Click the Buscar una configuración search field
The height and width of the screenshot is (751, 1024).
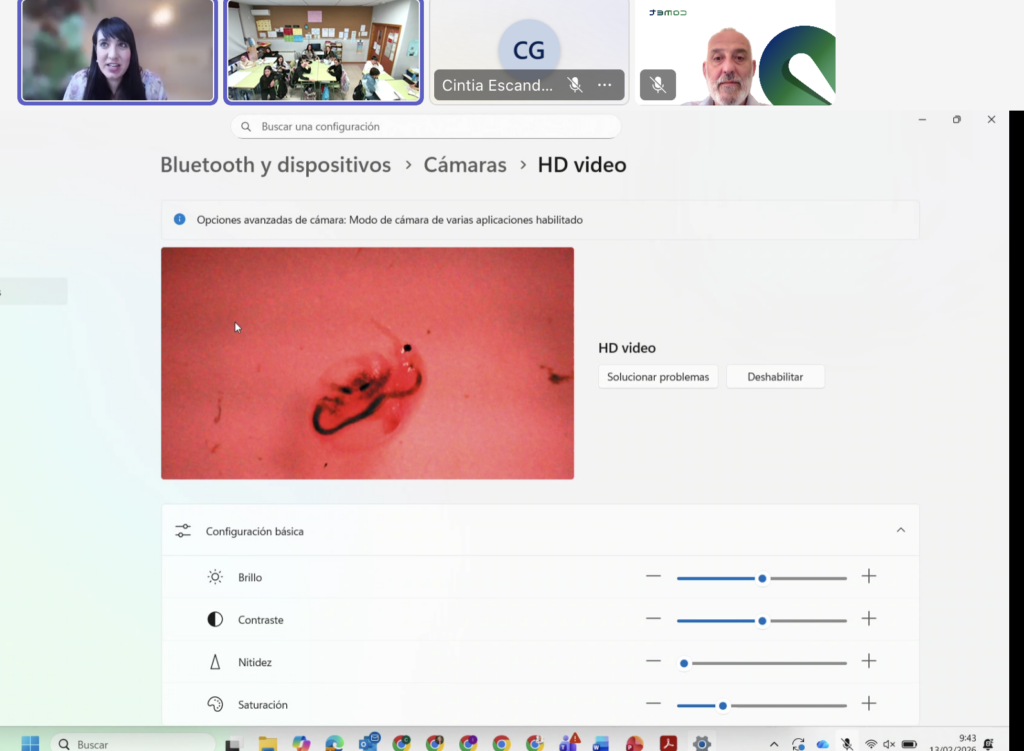(x=430, y=127)
